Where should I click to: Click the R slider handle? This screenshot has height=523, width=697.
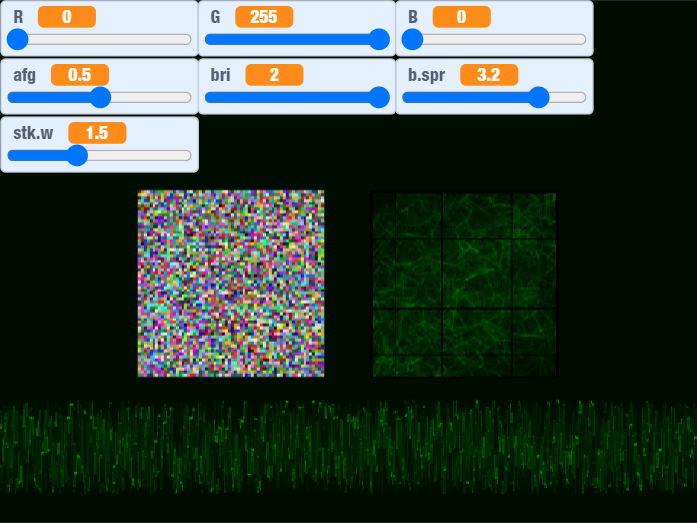click(x=18, y=39)
